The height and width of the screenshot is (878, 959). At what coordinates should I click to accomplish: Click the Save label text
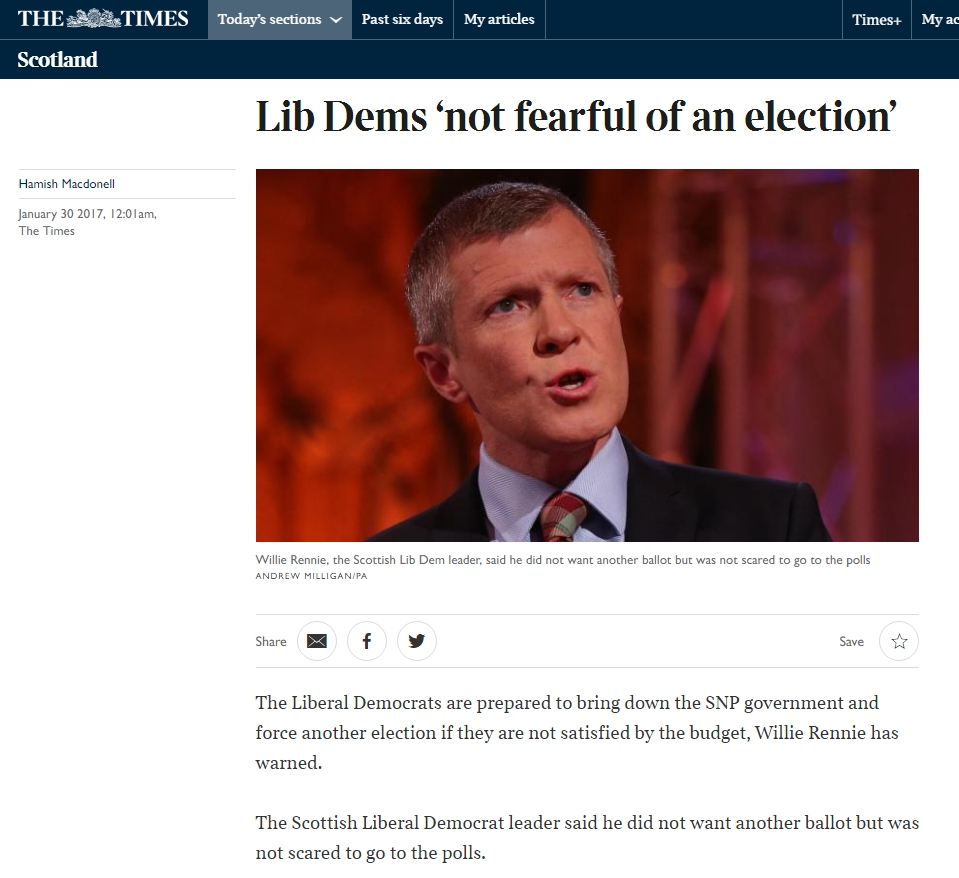(x=851, y=641)
